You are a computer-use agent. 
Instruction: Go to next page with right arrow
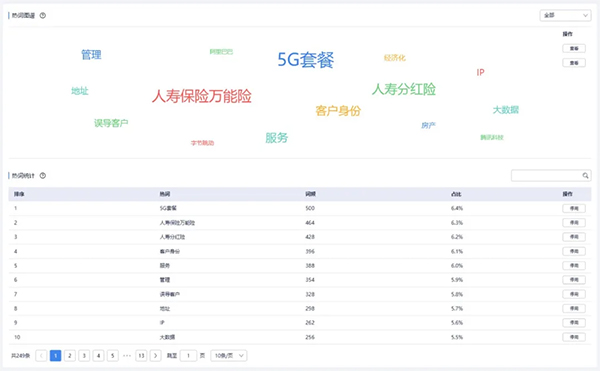coord(155,356)
